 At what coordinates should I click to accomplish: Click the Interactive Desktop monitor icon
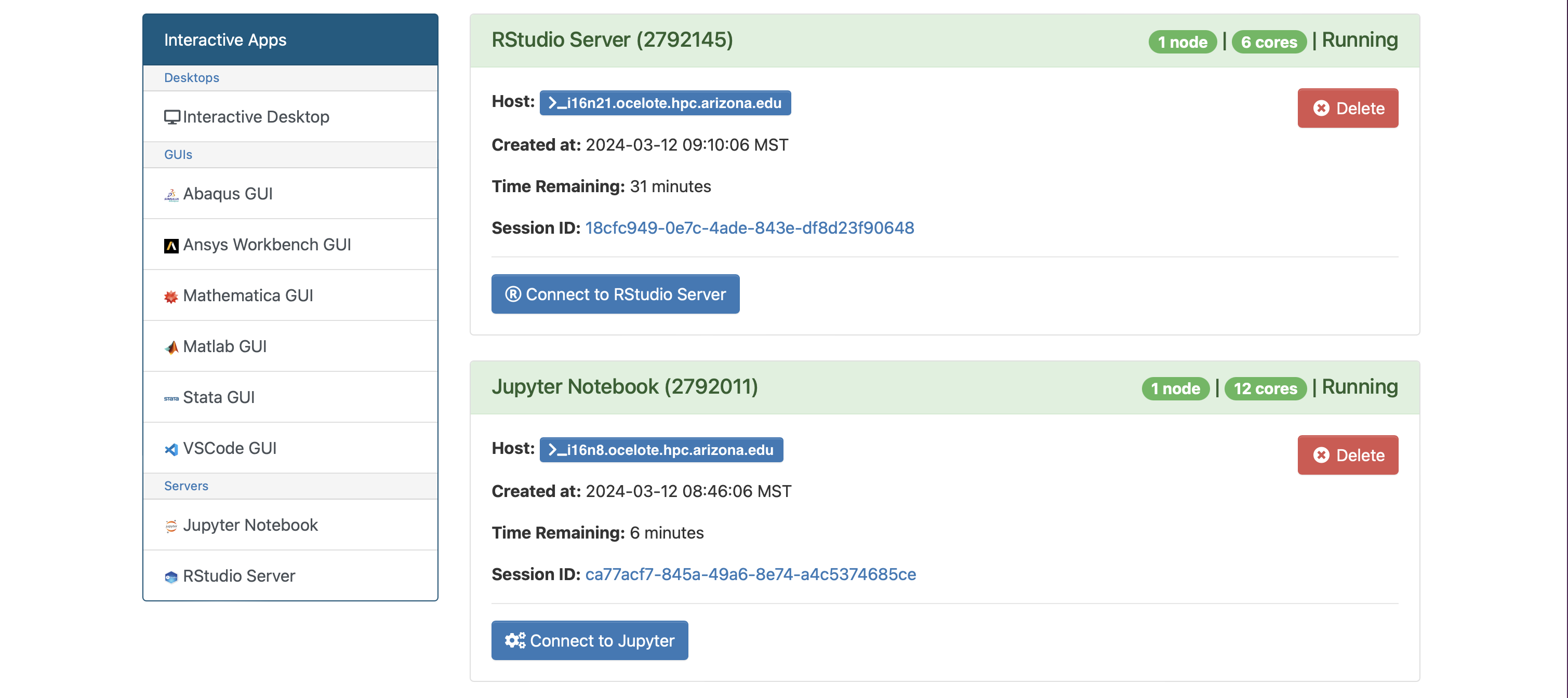tap(171, 117)
